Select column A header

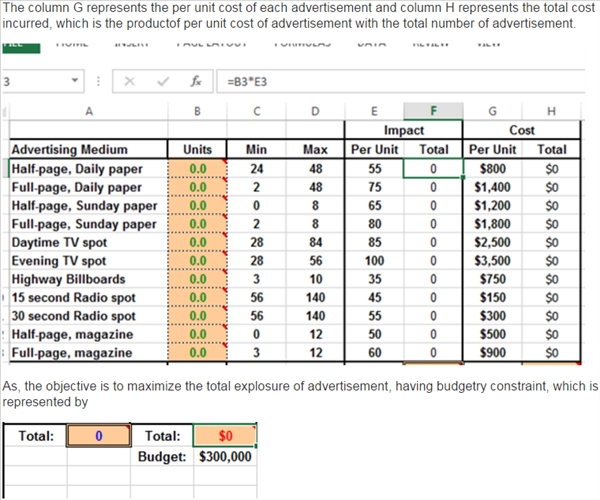coord(88,111)
